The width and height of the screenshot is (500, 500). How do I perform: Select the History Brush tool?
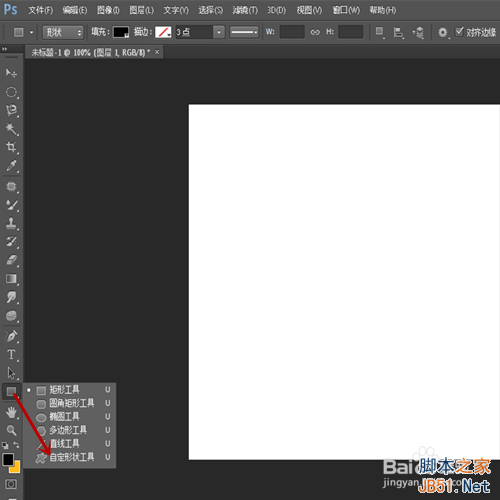tap(11, 241)
